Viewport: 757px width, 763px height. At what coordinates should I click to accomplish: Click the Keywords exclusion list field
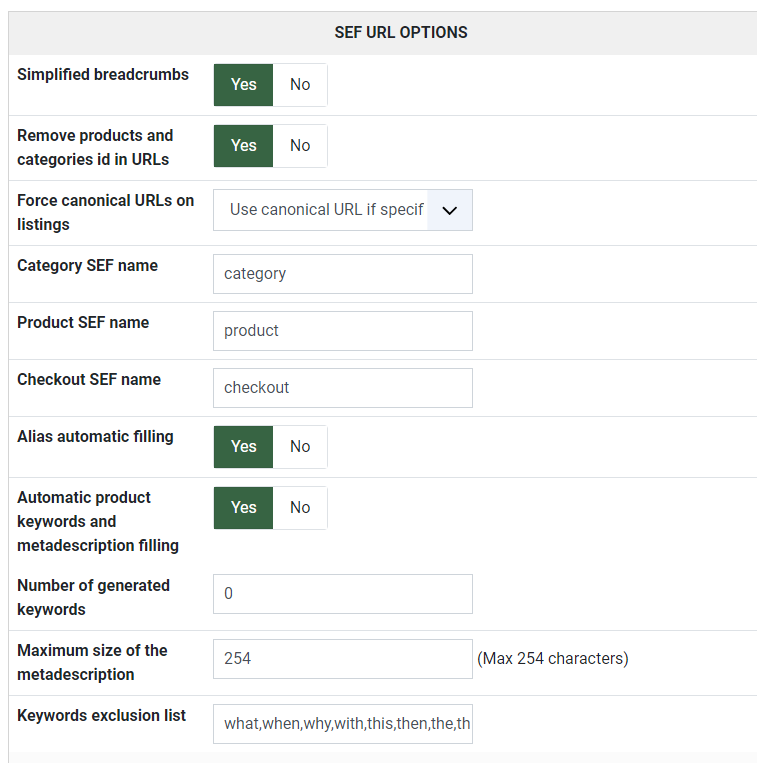pyautogui.click(x=342, y=724)
